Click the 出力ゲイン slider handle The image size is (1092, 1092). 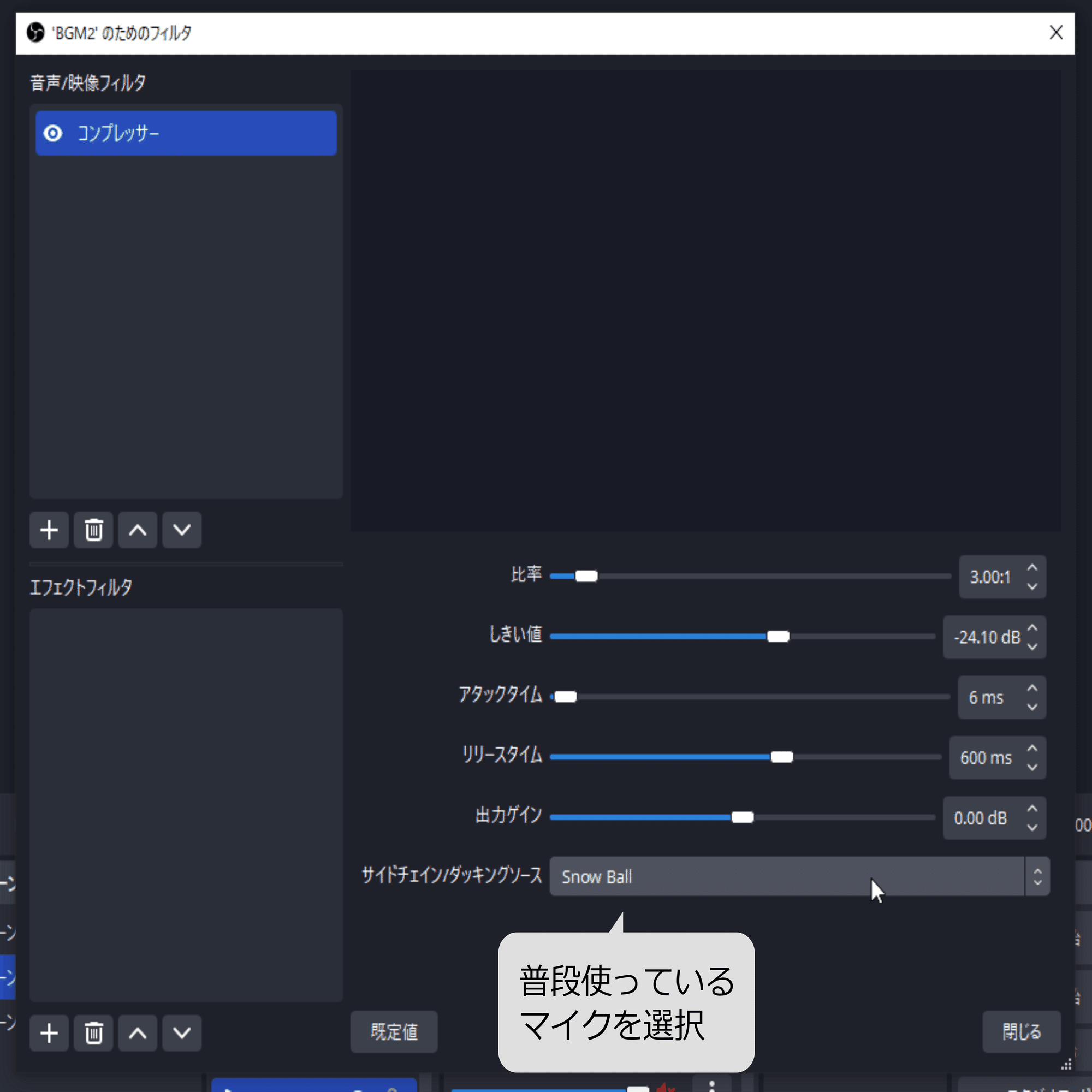pyautogui.click(x=742, y=817)
